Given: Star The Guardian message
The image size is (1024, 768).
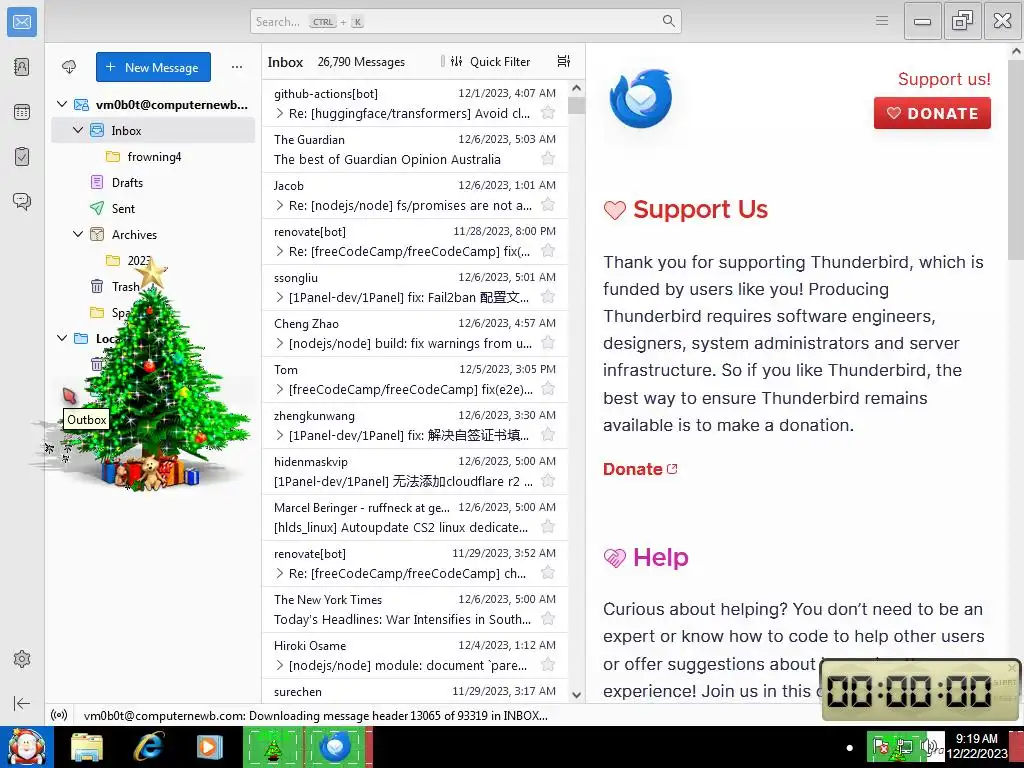Looking at the screenshot, I should 548,159.
